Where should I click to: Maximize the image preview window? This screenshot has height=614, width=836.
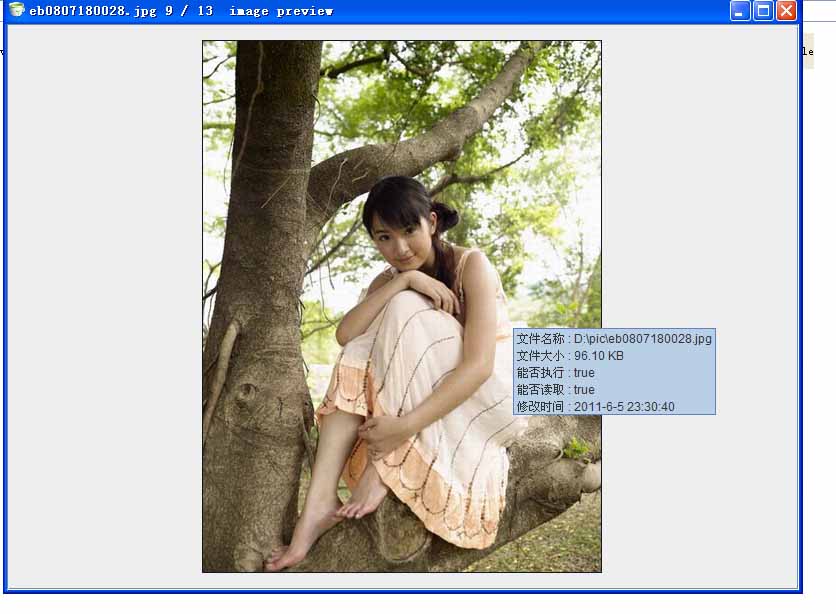[763, 11]
